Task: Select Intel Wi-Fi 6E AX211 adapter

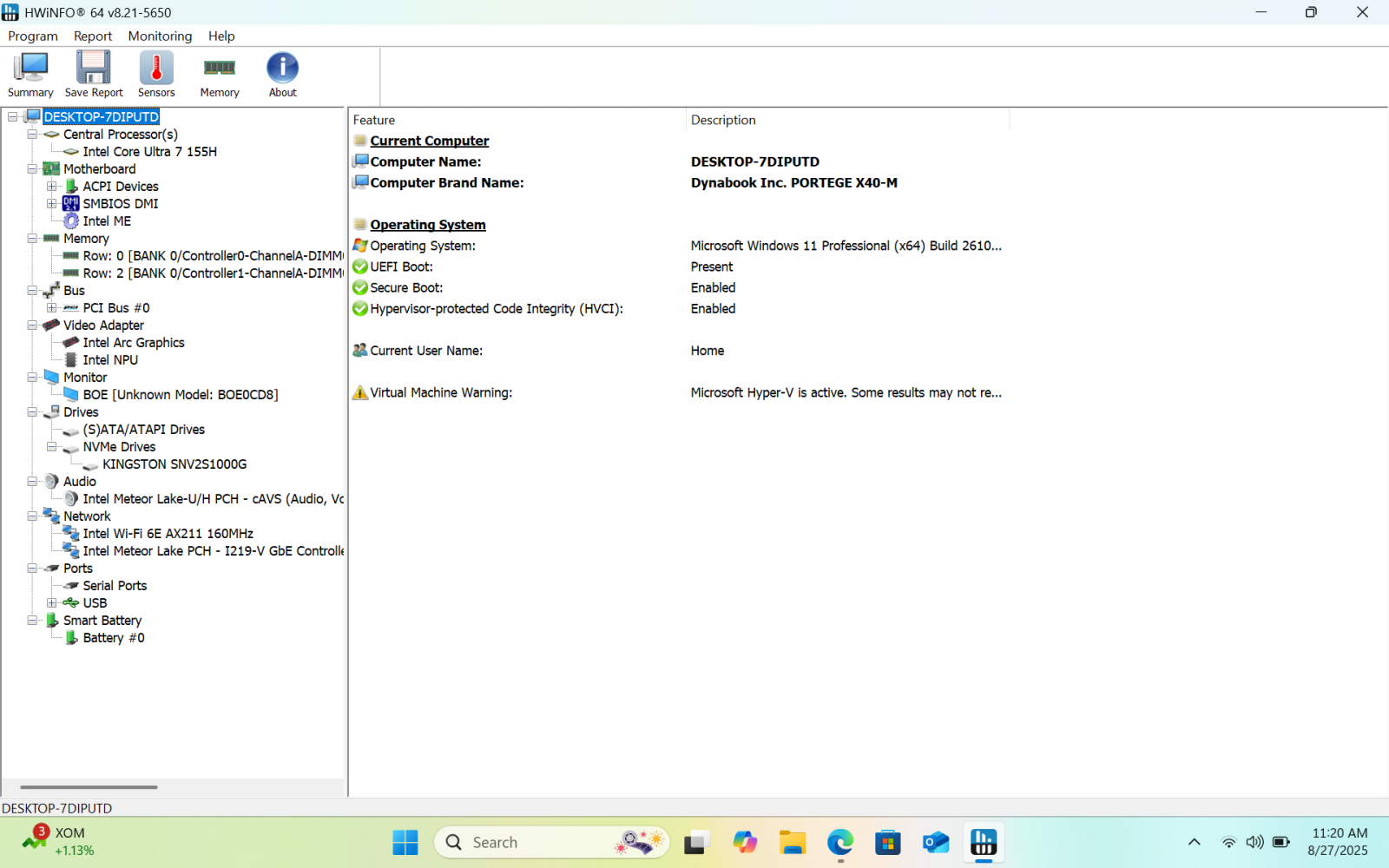Action: coord(168,533)
